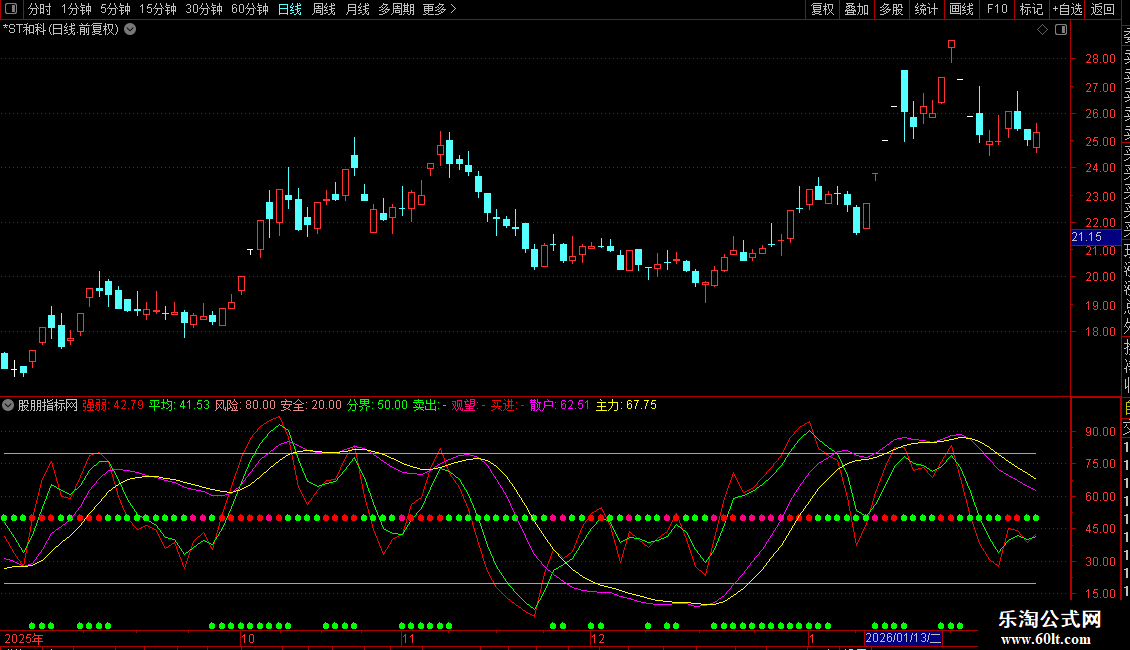
Task: Select the 60分钟 period tab
Action: tap(249, 9)
